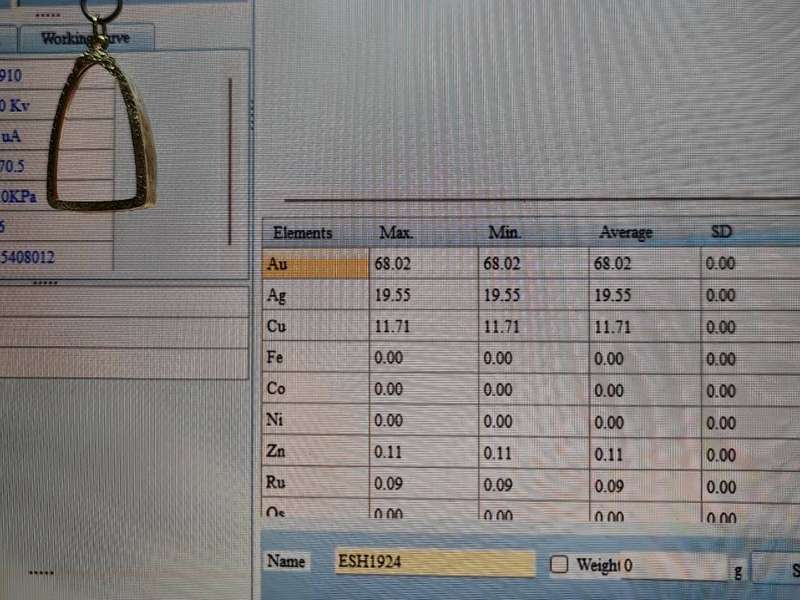This screenshot has width=800, height=600.
Task: Toggle the Weight checkbox
Action: tap(560, 565)
